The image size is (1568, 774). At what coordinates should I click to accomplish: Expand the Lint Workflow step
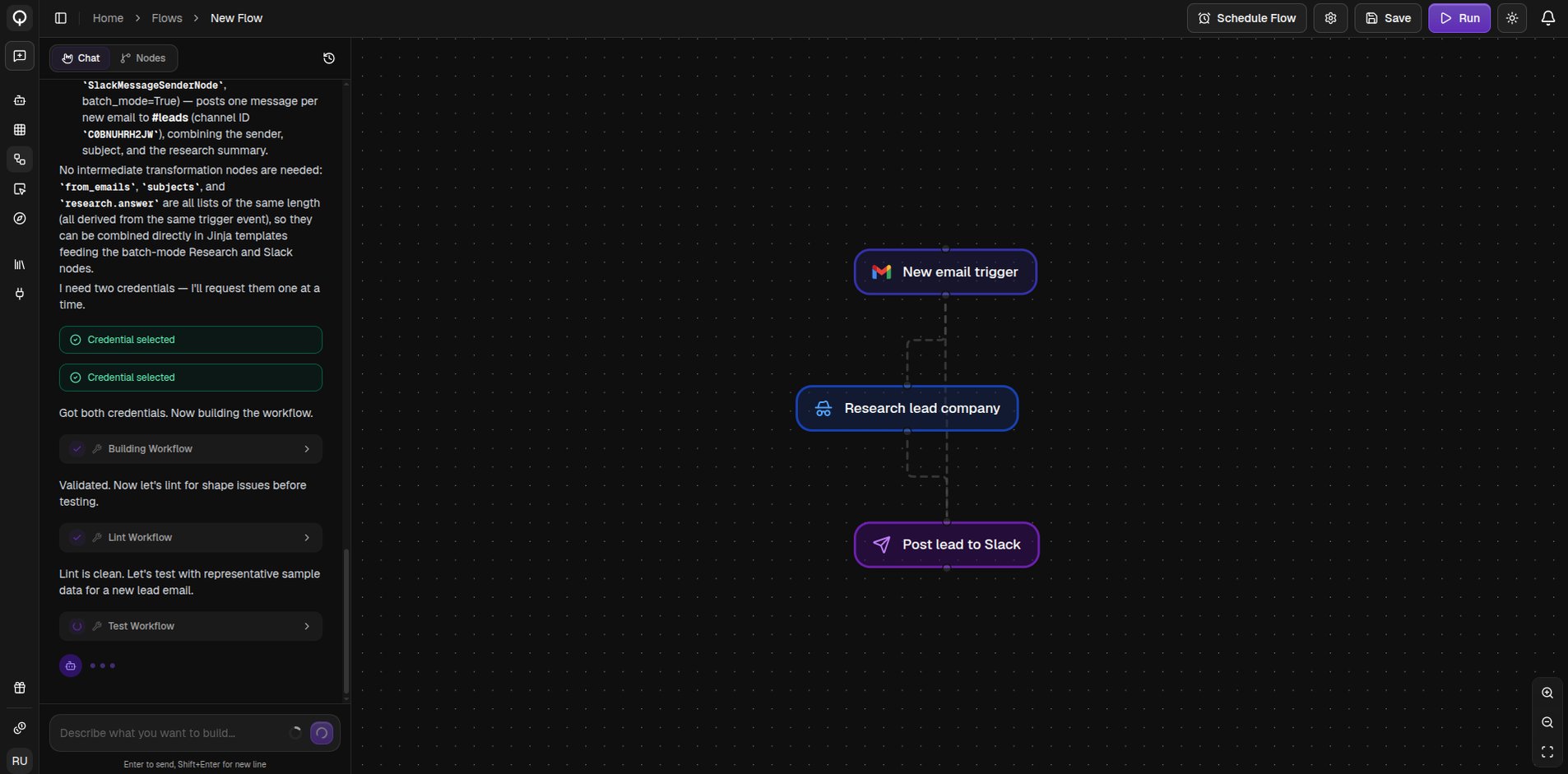click(191, 538)
